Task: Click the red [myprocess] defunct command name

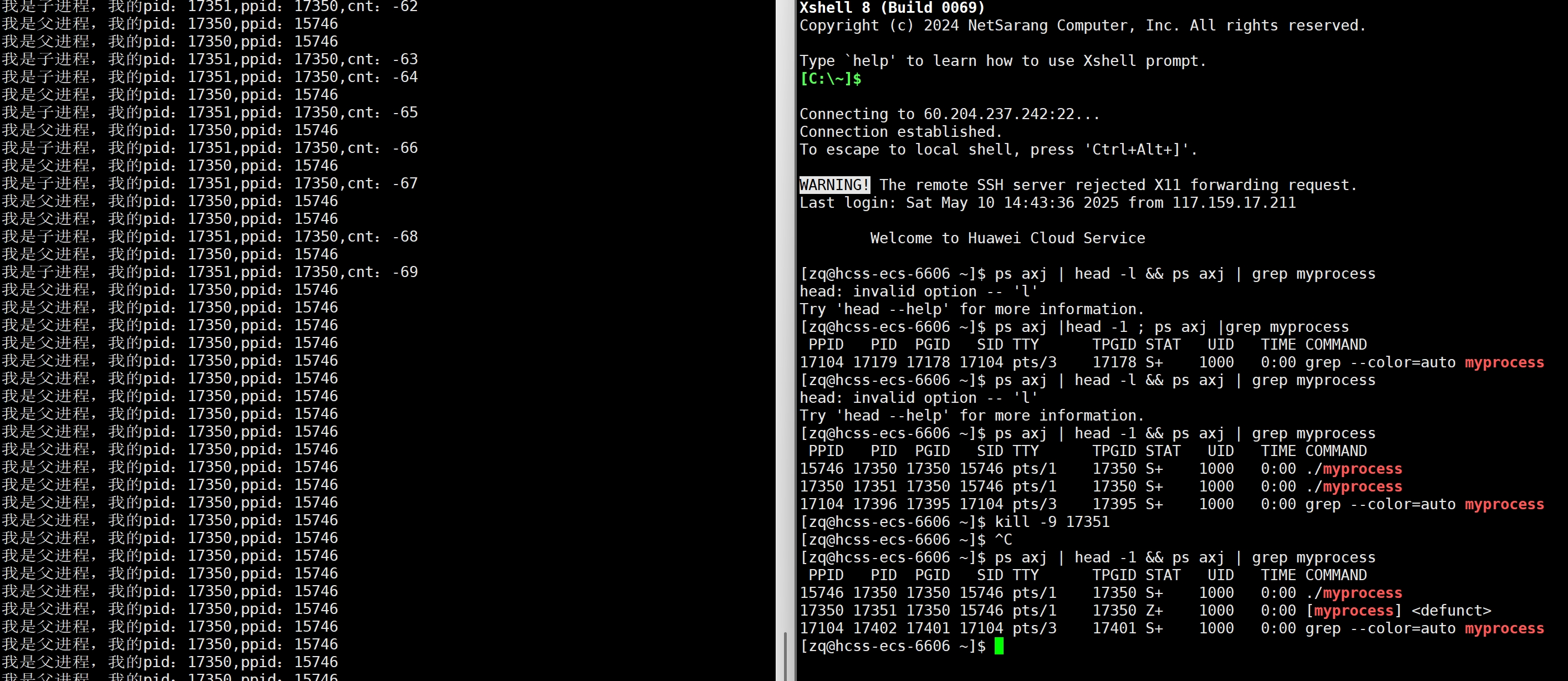Action: click(x=1354, y=611)
